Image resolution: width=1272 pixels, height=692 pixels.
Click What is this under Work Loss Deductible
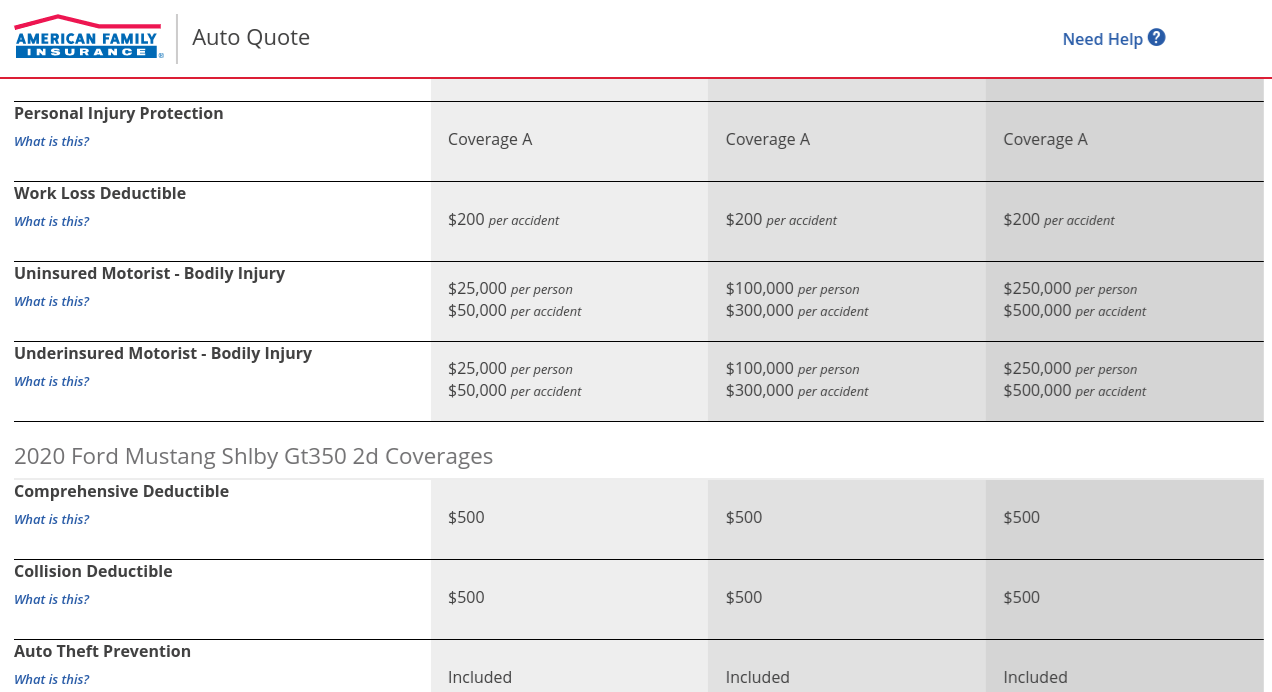click(51, 221)
